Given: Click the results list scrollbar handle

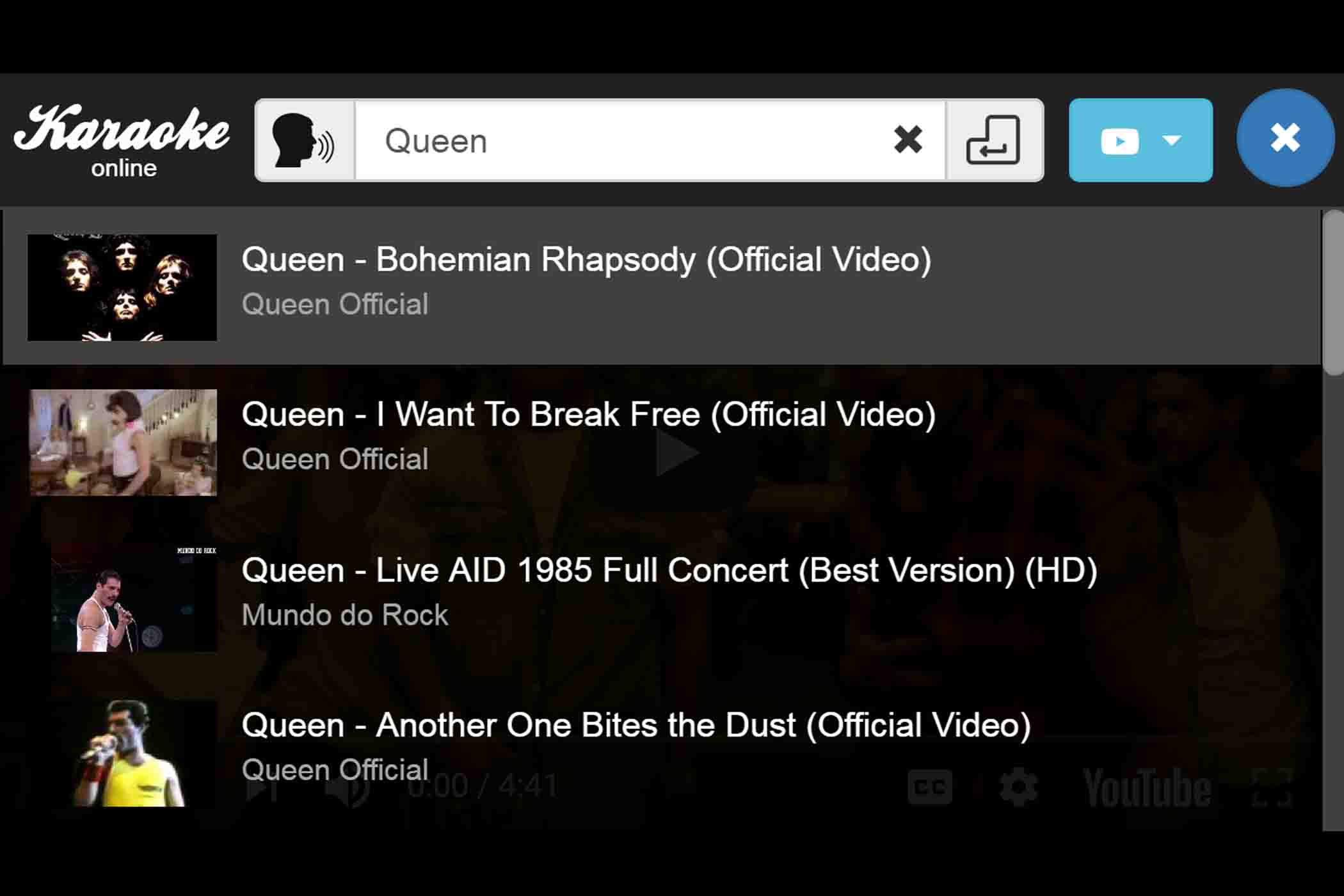Looking at the screenshot, I should [1334, 292].
